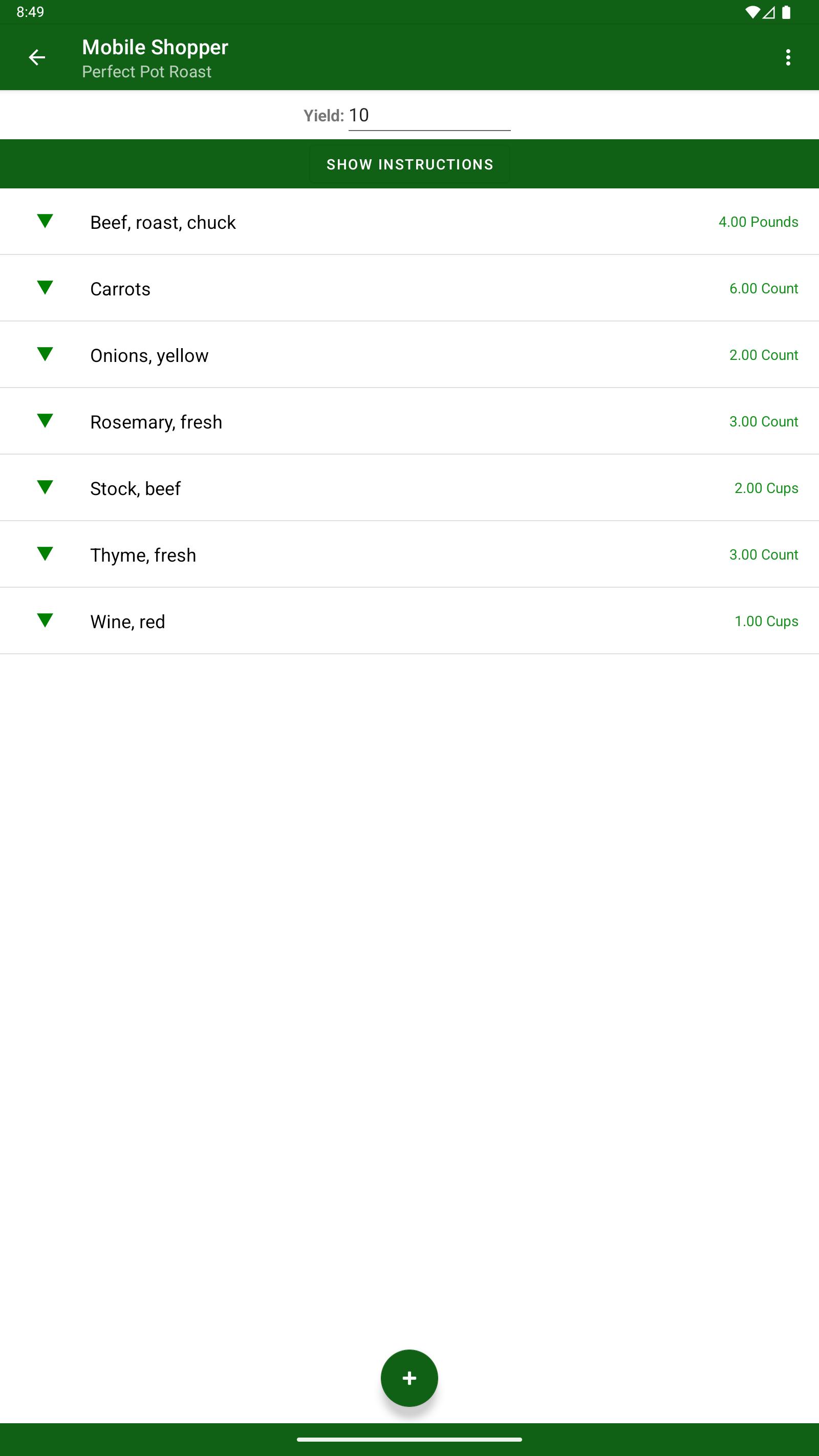This screenshot has height=1456, width=819.
Task: Tap the battery status icon
Action: tap(786, 12)
